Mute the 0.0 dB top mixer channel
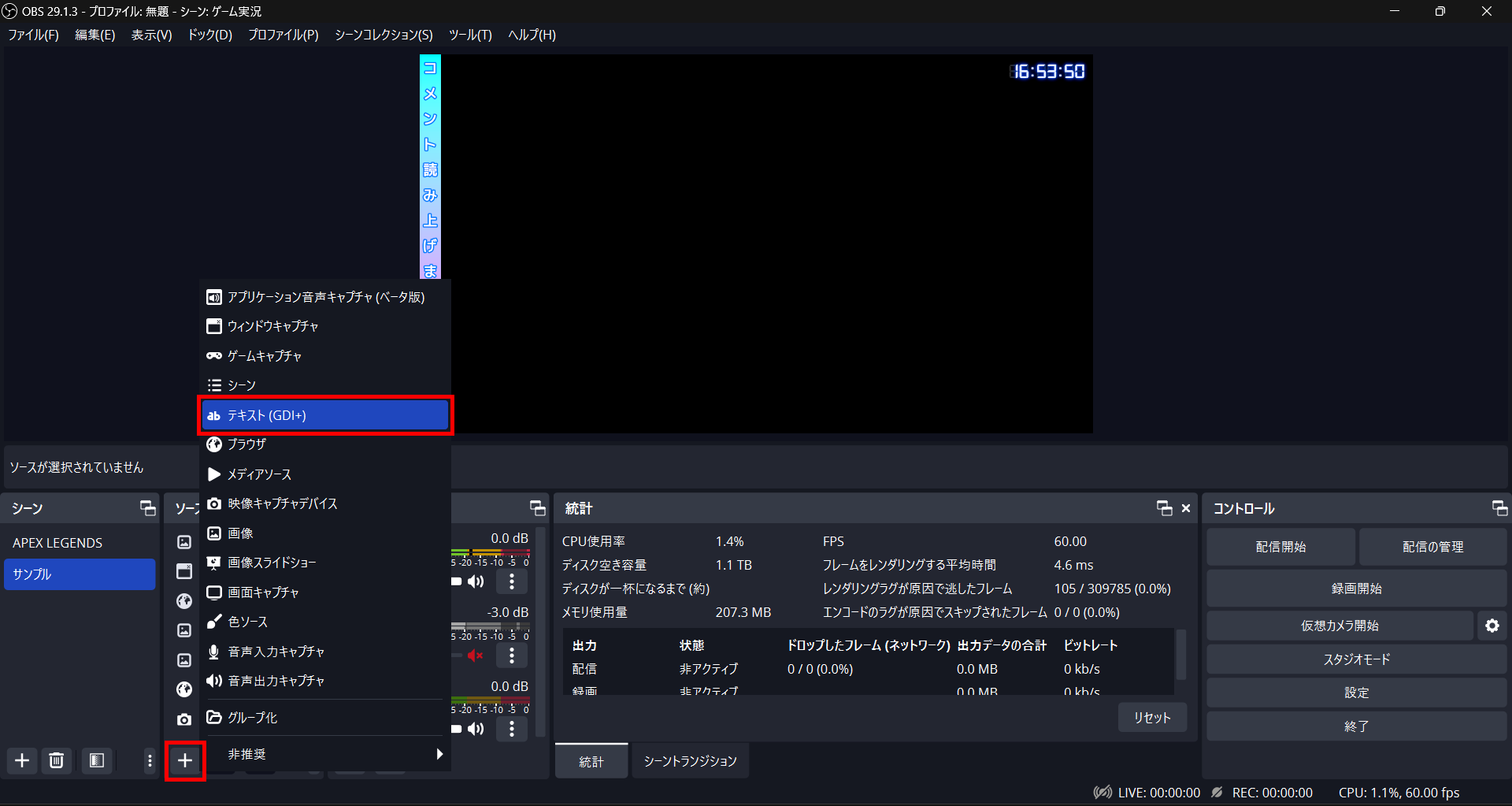The width and height of the screenshot is (1512, 806). [475, 581]
